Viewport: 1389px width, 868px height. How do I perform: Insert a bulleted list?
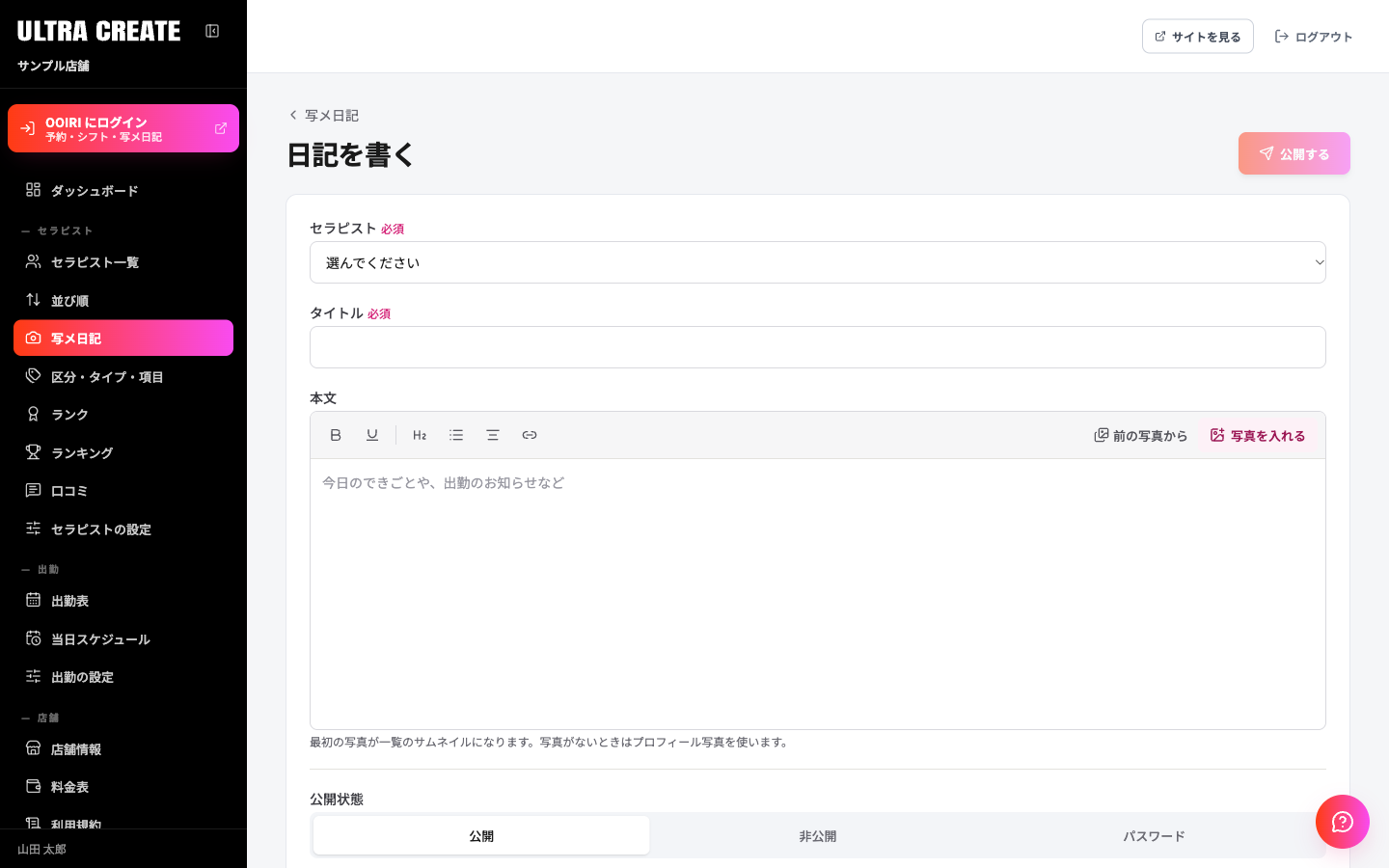(456, 435)
